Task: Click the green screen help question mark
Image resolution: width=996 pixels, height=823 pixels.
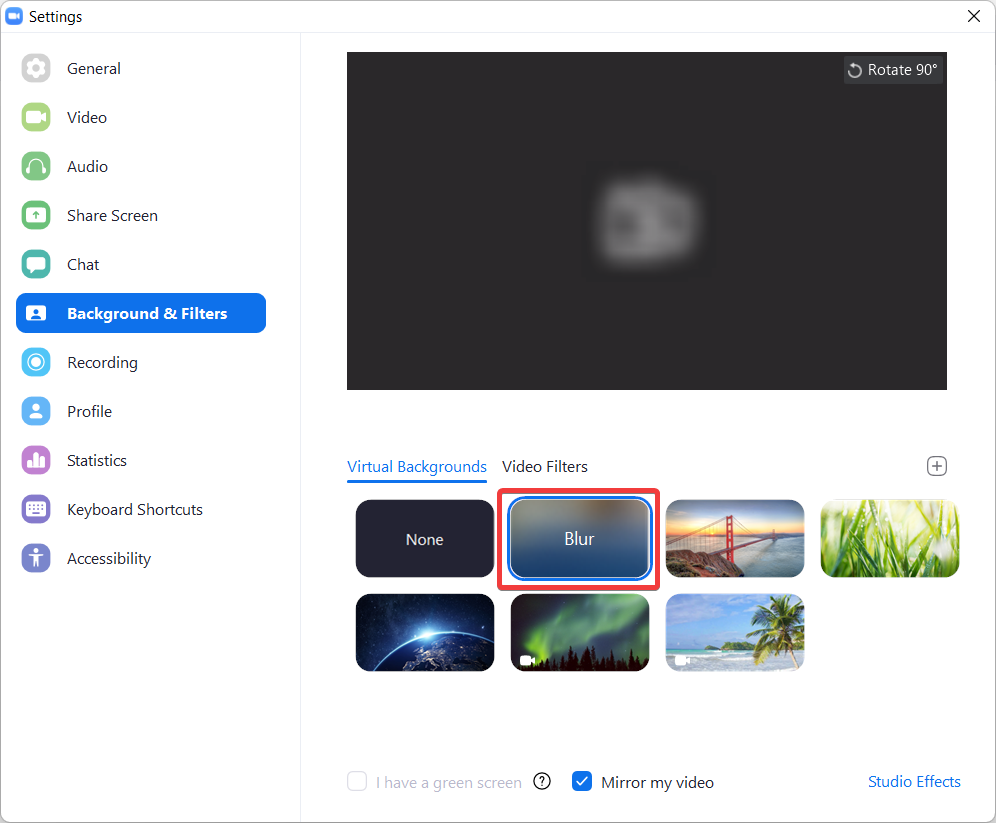Action: click(x=542, y=781)
